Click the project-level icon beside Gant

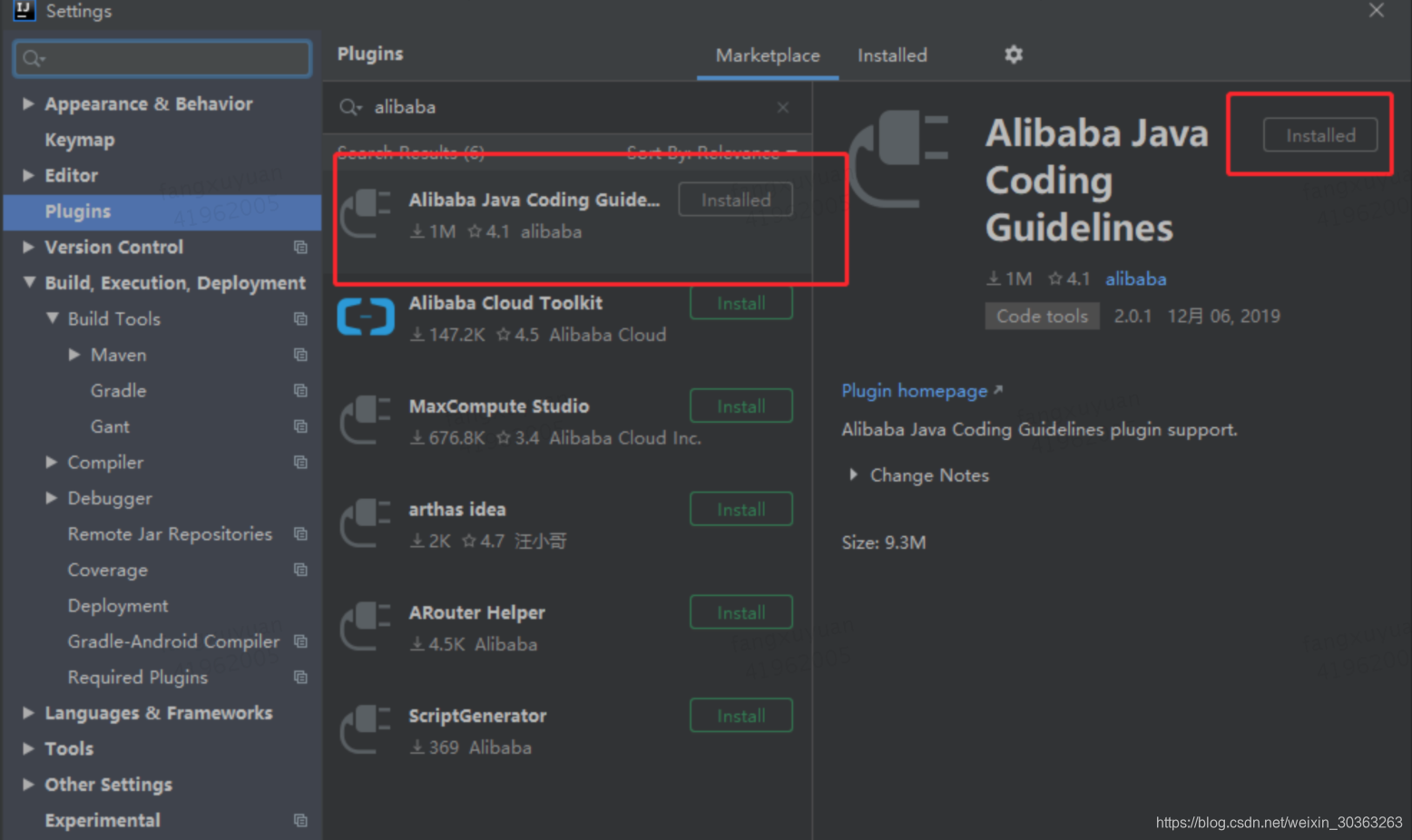[x=300, y=426]
